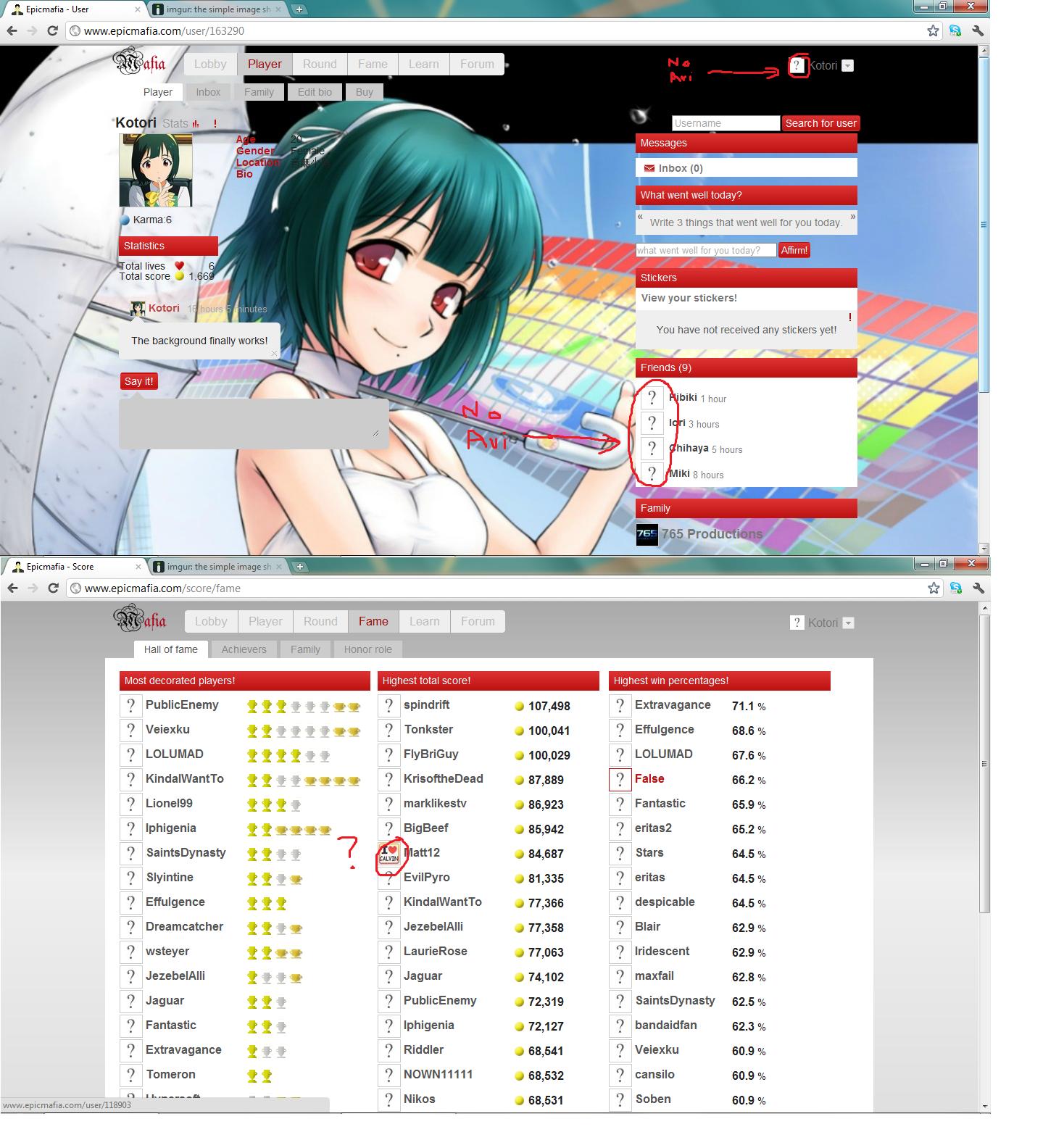Click the Score window's vertical scrollbar thumb
This screenshot has width=1064, height=1140.
tap(984, 763)
